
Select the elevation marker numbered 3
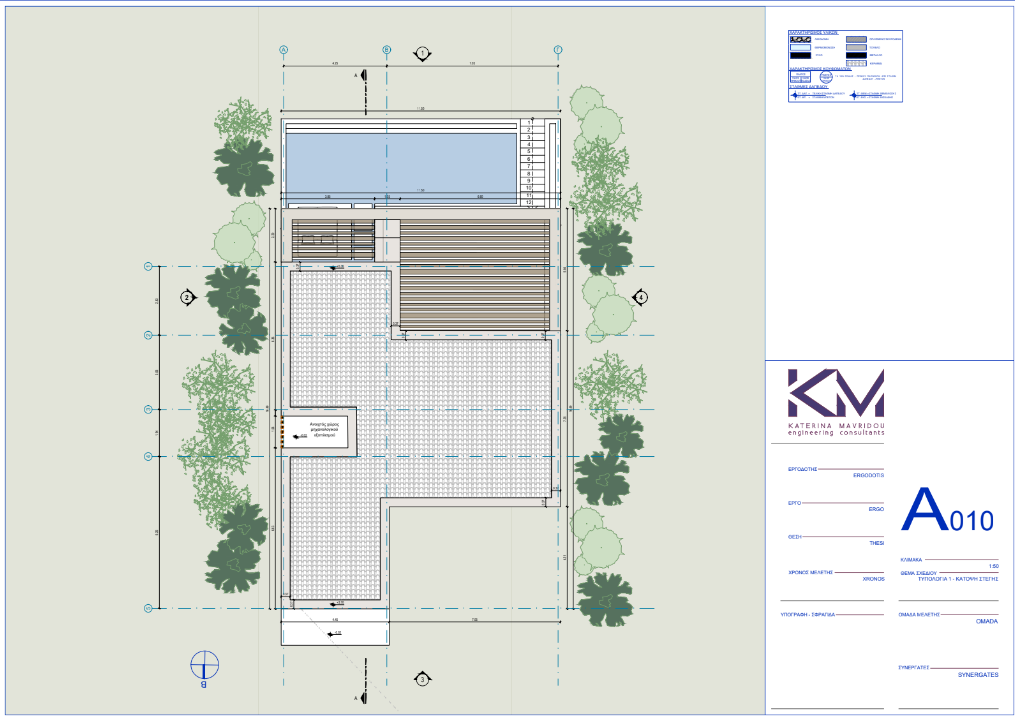coord(423,679)
